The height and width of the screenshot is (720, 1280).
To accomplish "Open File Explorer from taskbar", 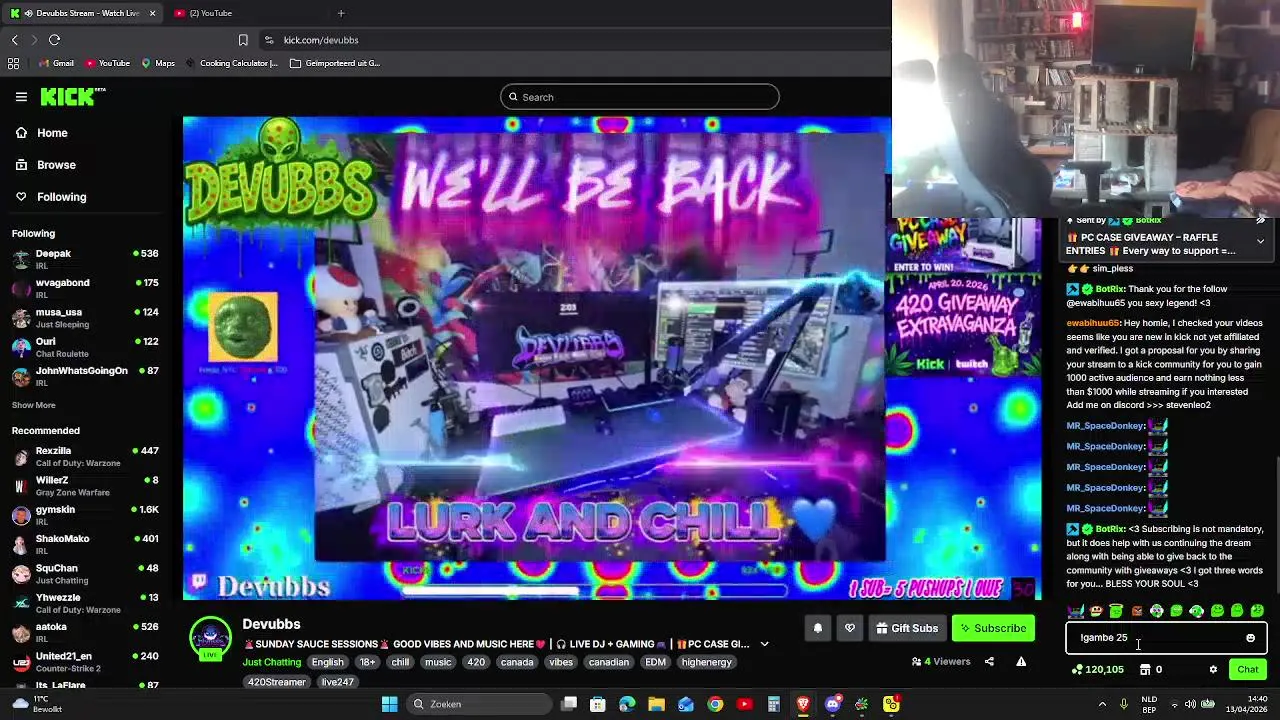I will point(656,704).
